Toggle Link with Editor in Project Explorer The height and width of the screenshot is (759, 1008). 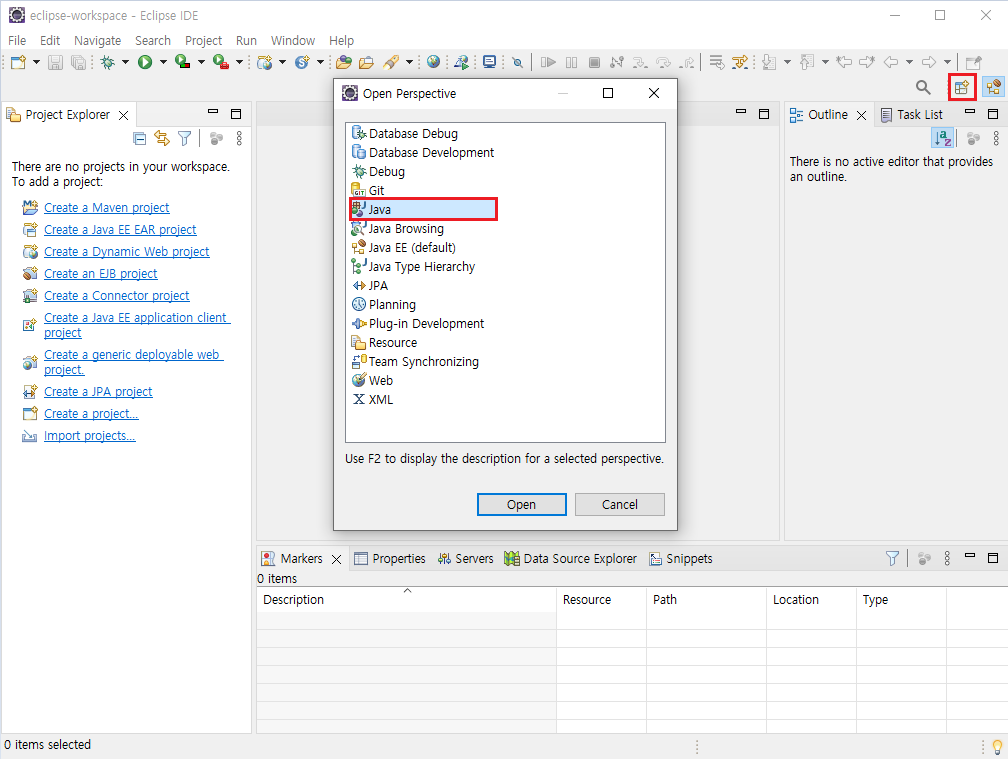161,138
